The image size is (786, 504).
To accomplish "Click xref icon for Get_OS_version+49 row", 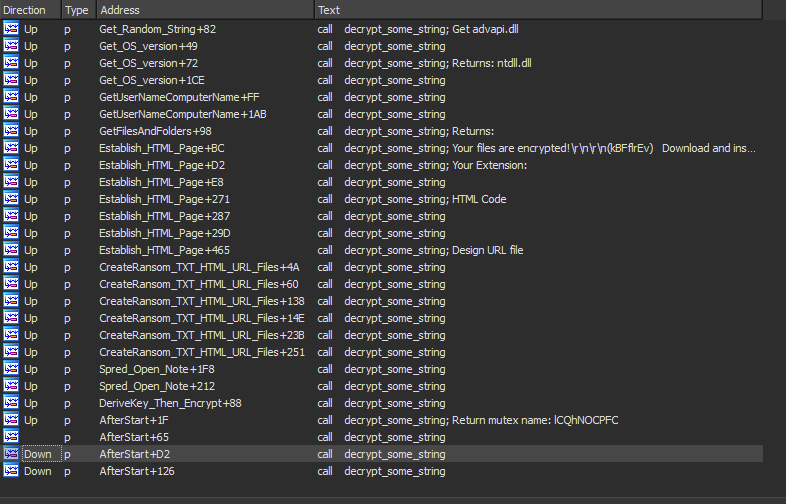I will click(11, 46).
